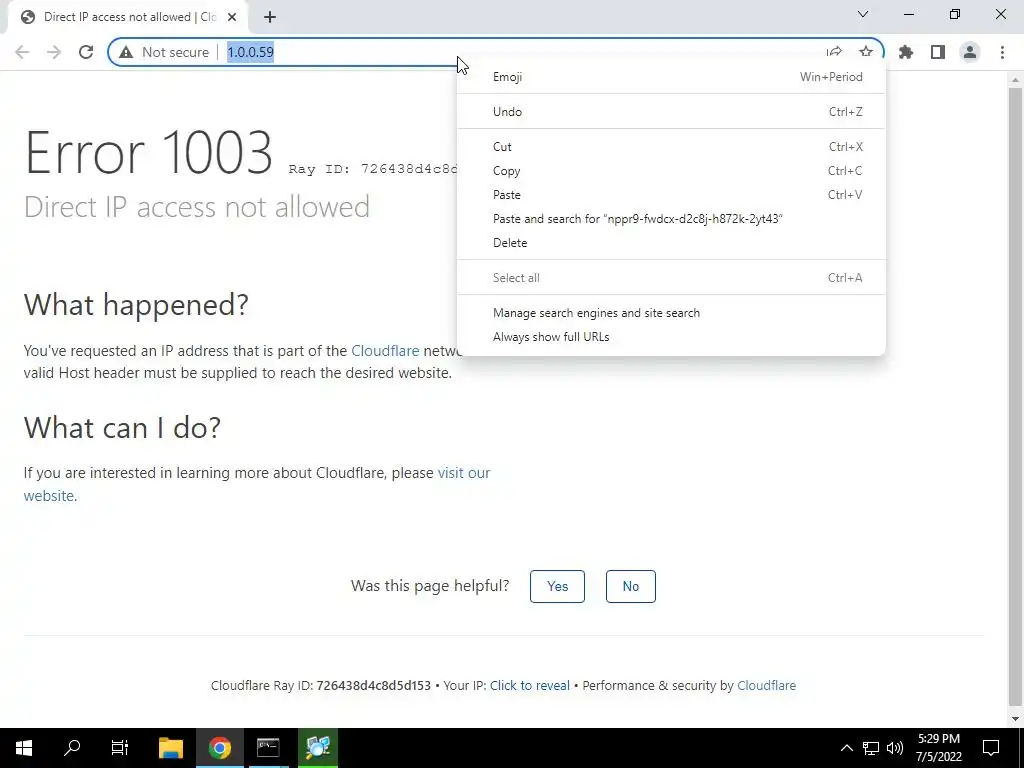Click the Not secure warning icon

coord(126,52)
